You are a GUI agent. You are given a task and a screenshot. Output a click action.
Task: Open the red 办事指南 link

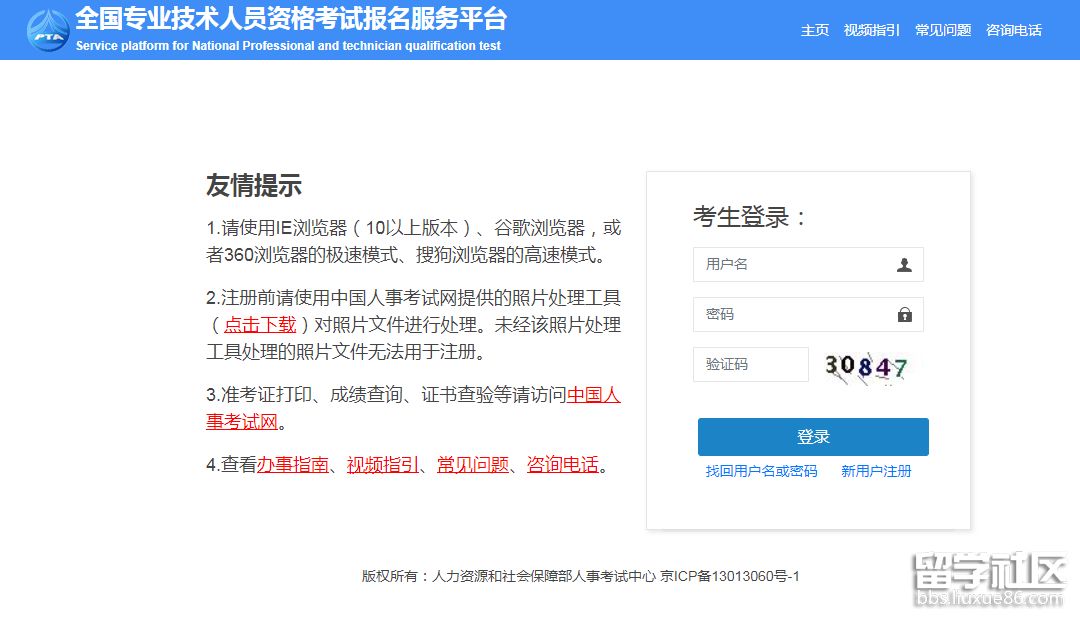[293, 464]
